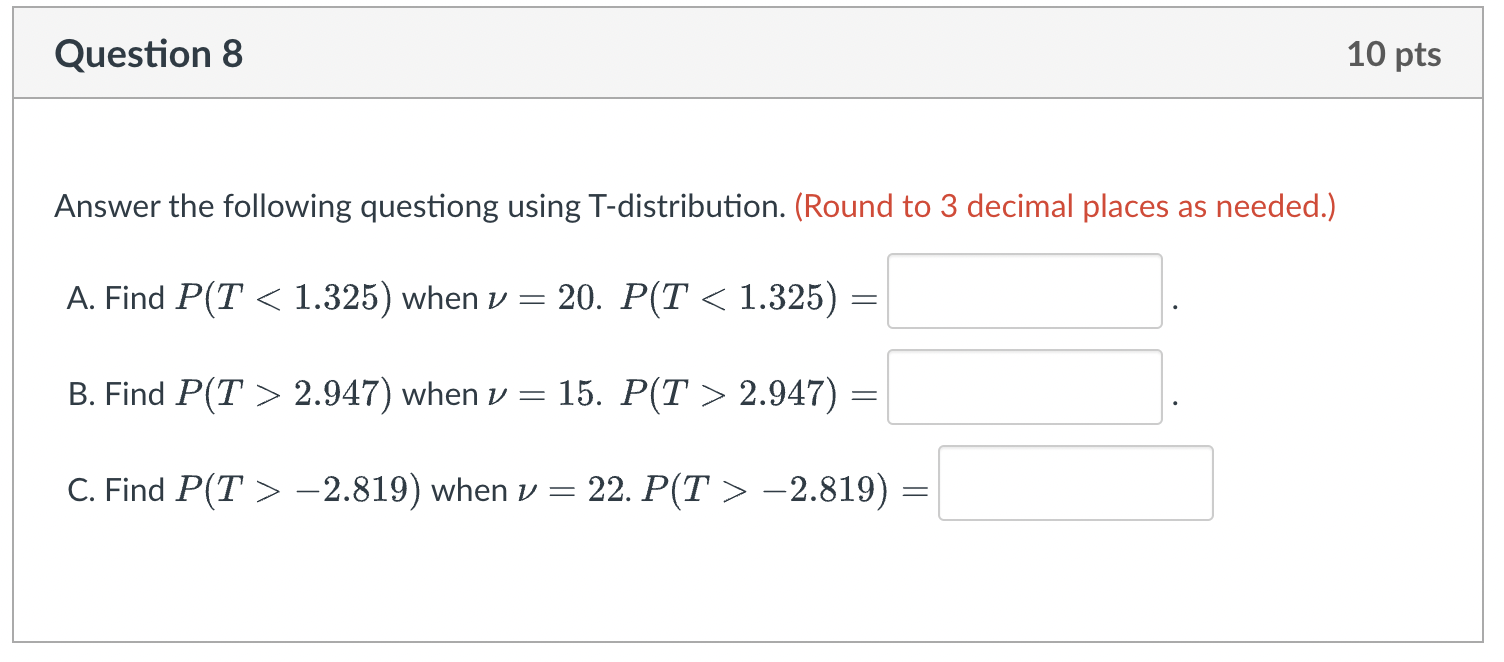Click inside the first empty input field
Screen dimensions: 1504x662
click(x=1024, y=291)
